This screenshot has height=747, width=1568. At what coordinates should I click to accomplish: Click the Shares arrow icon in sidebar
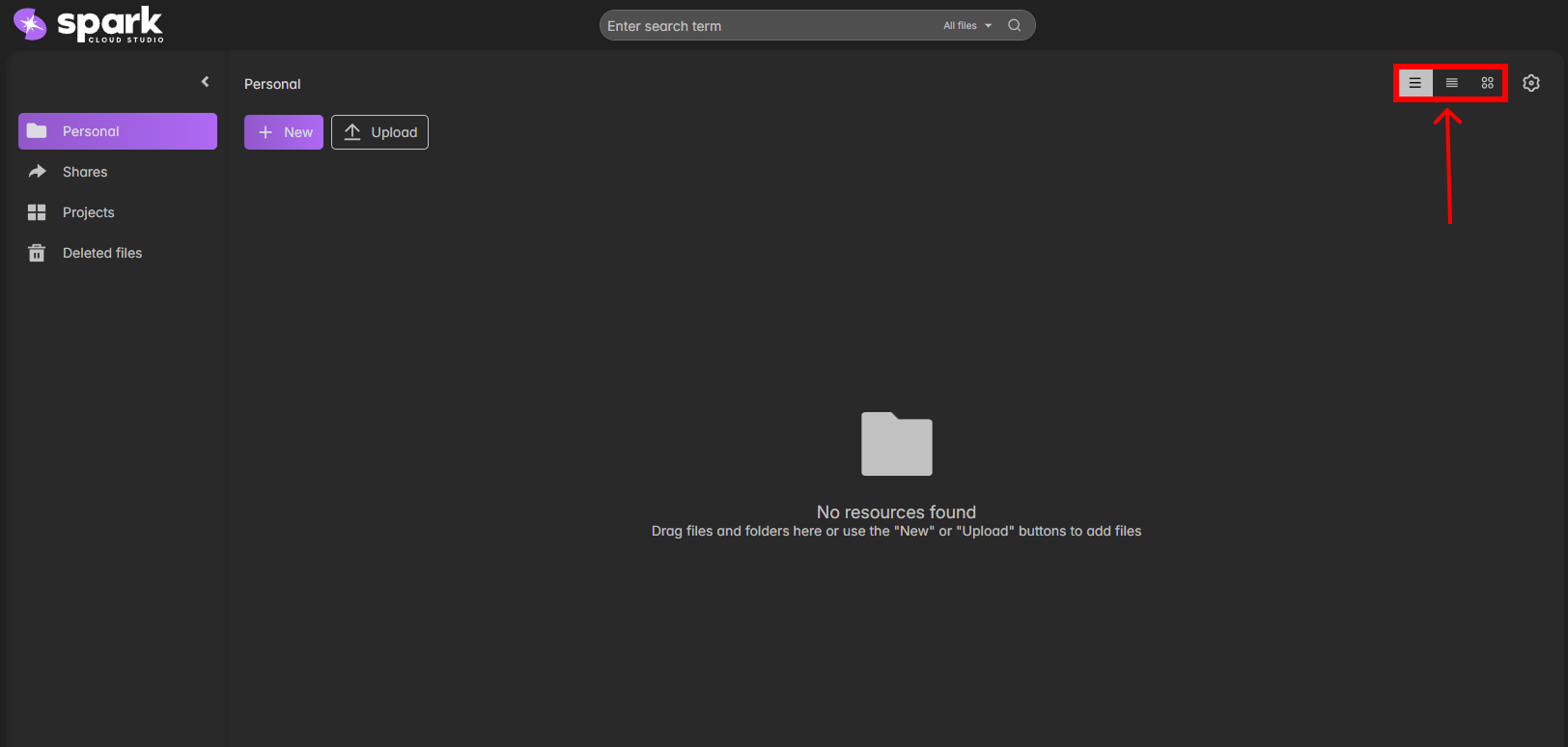point(38,172)
